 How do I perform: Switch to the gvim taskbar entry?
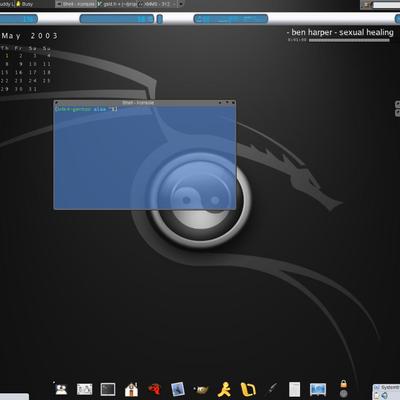pyautogui.click(x=116, y=4)
